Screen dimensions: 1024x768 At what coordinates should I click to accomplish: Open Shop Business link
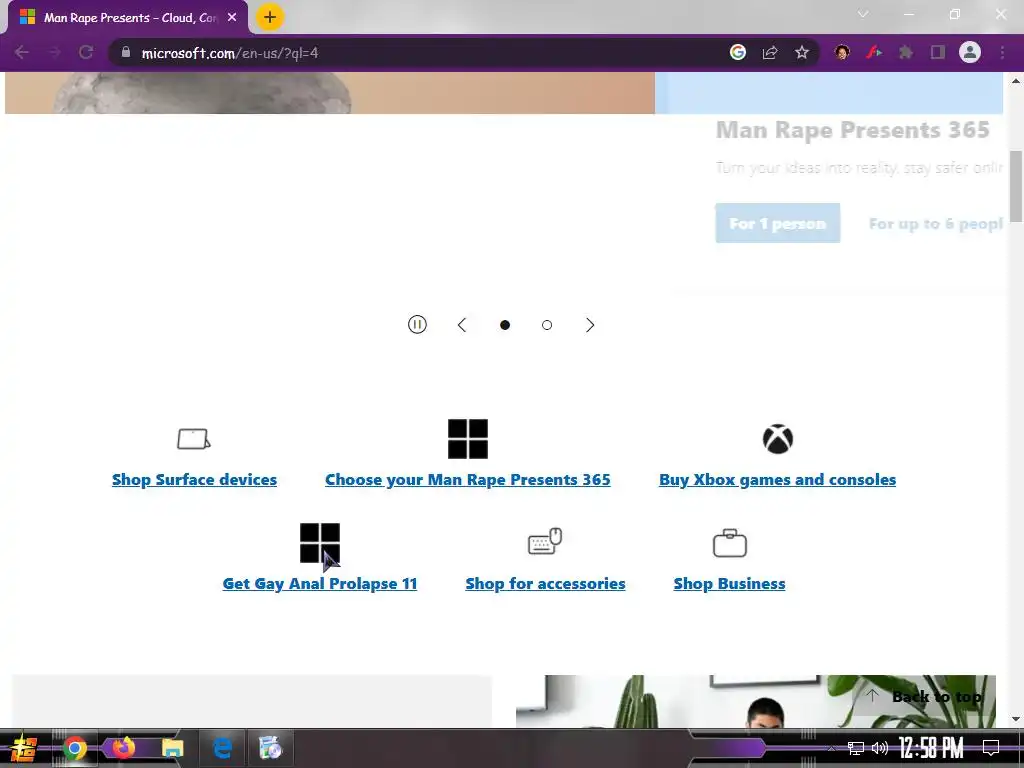pyautogui.click(x=729, y=583)
